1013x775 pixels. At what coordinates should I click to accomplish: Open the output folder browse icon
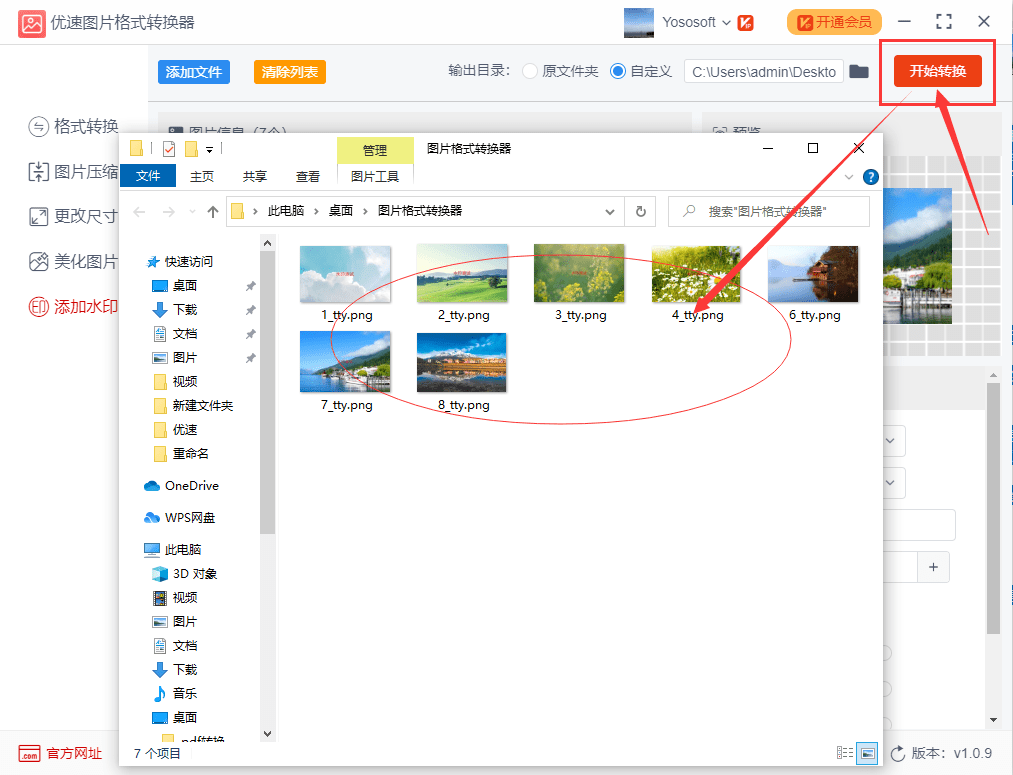(x=858, y=72)
